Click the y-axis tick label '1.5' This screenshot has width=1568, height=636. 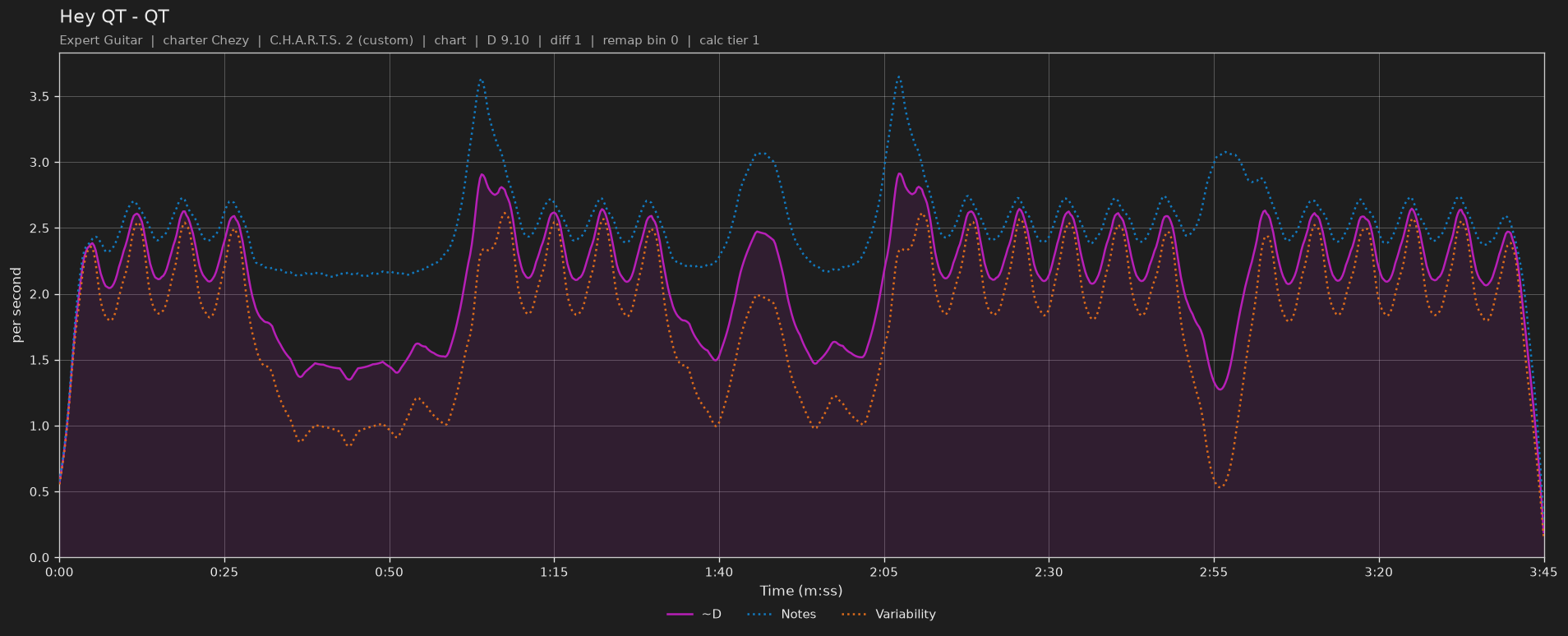click(40, 361)
